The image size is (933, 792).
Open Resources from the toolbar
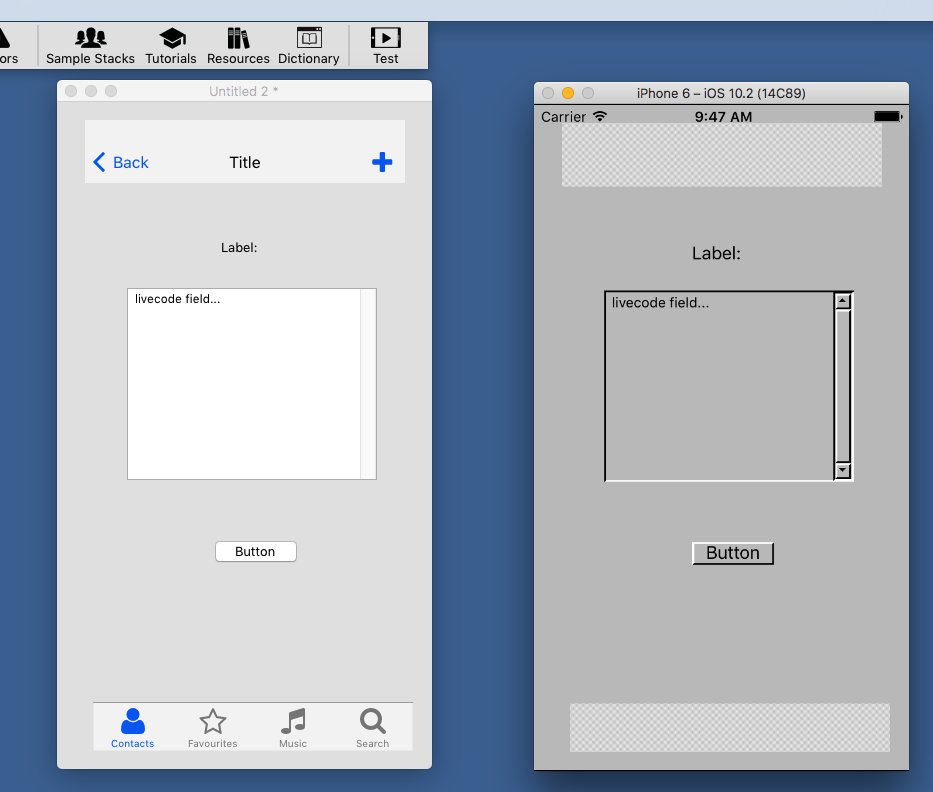pos(238,46)
